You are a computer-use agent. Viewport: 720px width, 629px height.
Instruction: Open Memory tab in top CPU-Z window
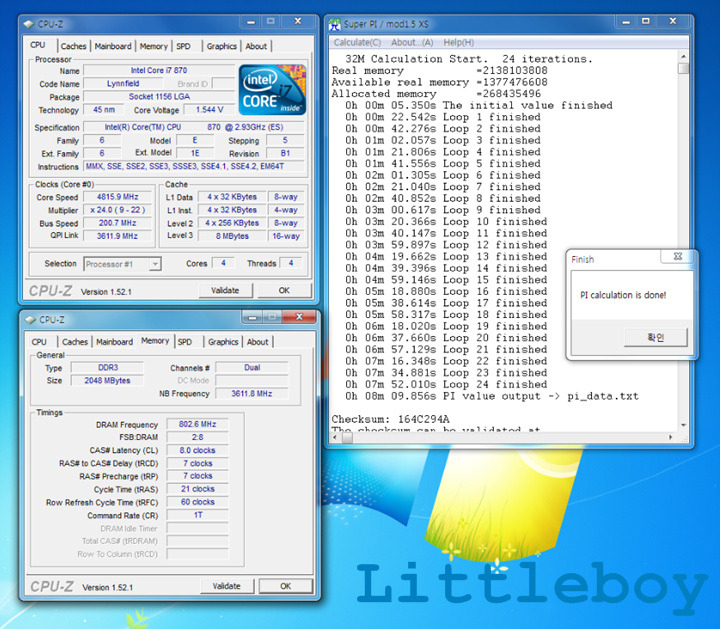click(x=154, y=46)
